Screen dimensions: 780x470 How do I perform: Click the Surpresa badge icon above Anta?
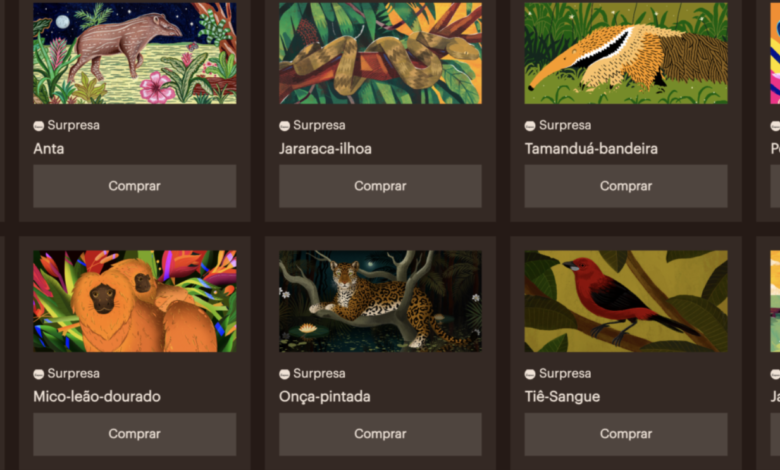38,126
